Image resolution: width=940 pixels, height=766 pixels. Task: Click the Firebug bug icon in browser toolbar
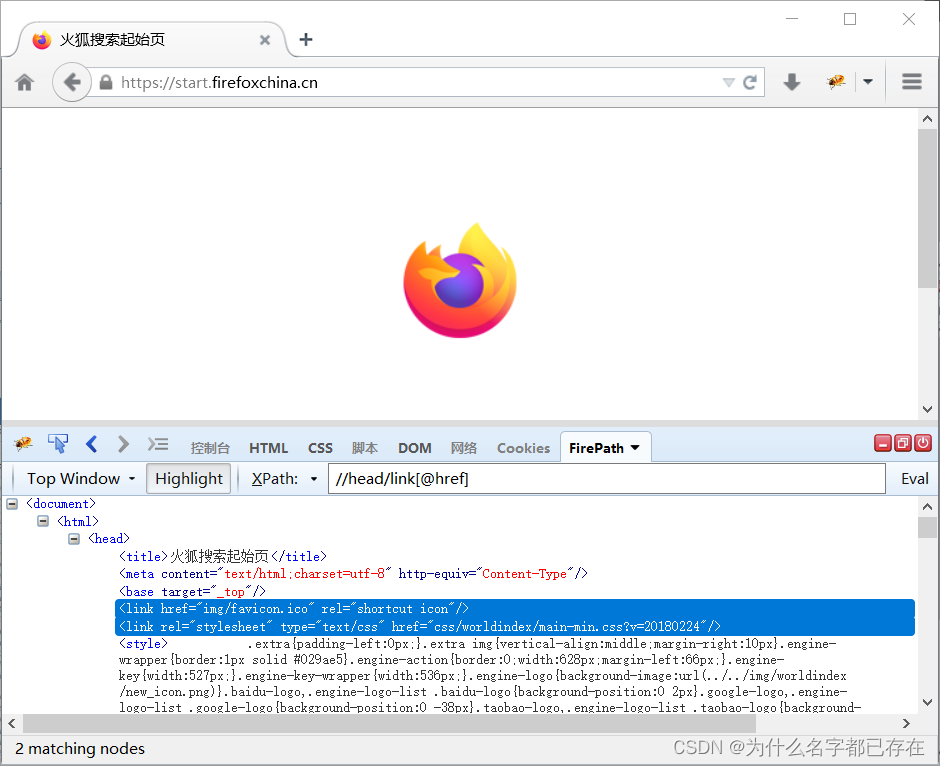836,82
